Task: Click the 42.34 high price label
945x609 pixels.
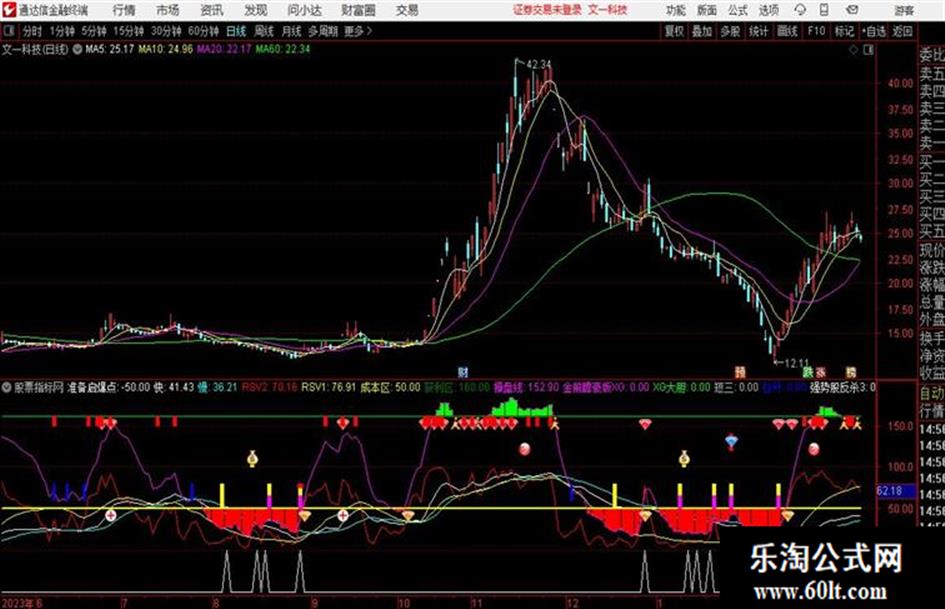Action: coord(539,64)
